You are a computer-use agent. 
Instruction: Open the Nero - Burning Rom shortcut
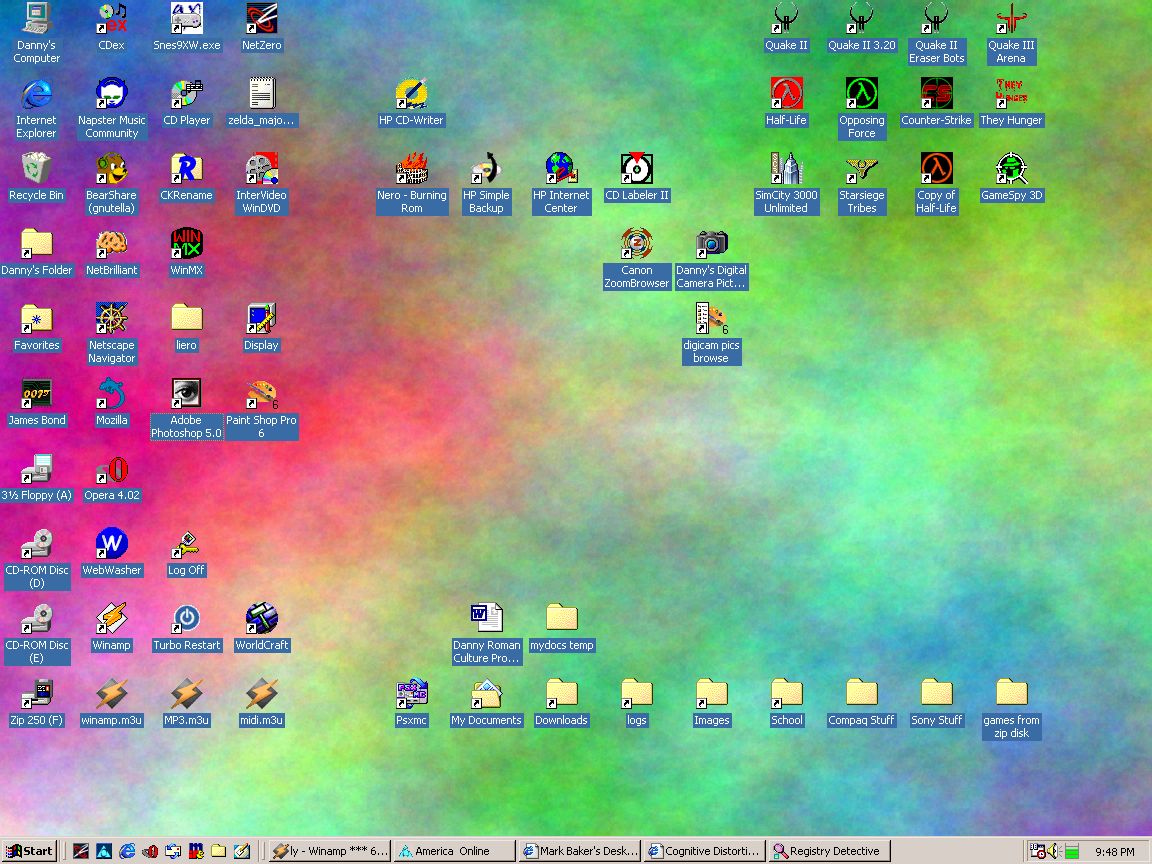pyautogui.click(x=411, y=169)
